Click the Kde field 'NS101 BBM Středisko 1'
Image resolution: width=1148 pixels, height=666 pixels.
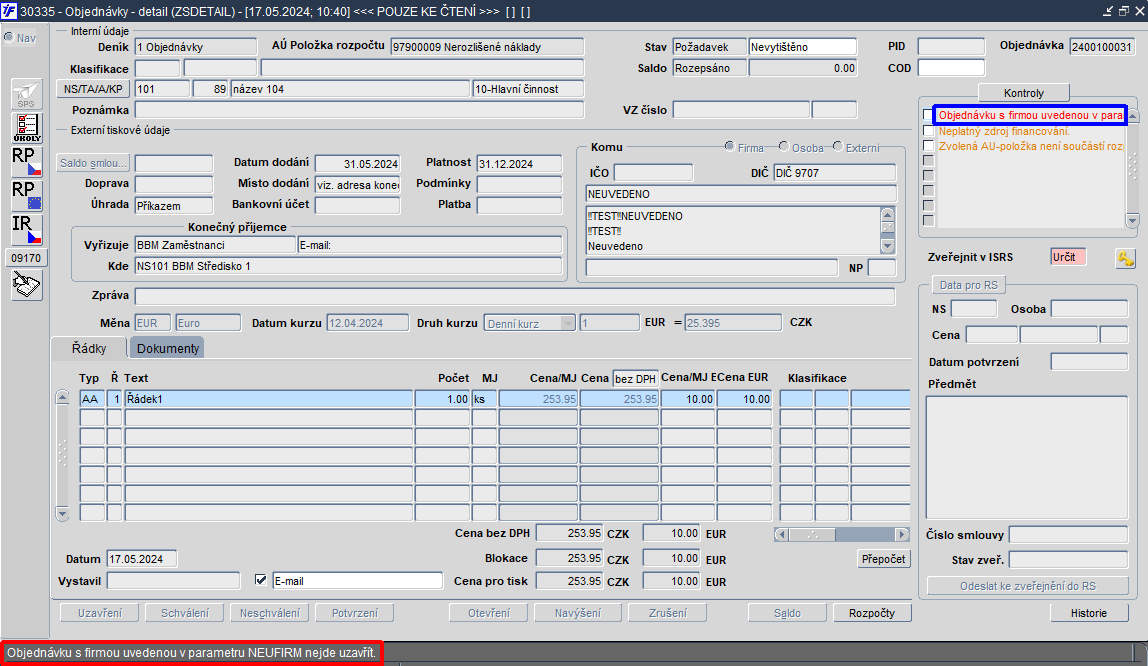(348, 266)
